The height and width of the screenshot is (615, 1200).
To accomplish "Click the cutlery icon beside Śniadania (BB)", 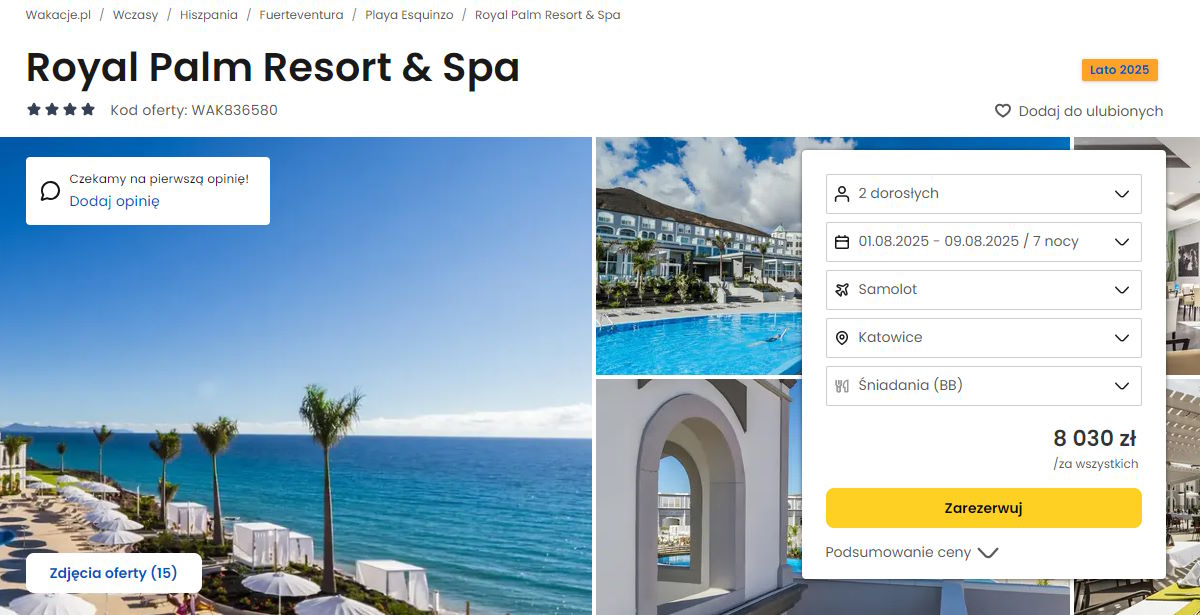I will pyautogui.click(x=842, y=386).
